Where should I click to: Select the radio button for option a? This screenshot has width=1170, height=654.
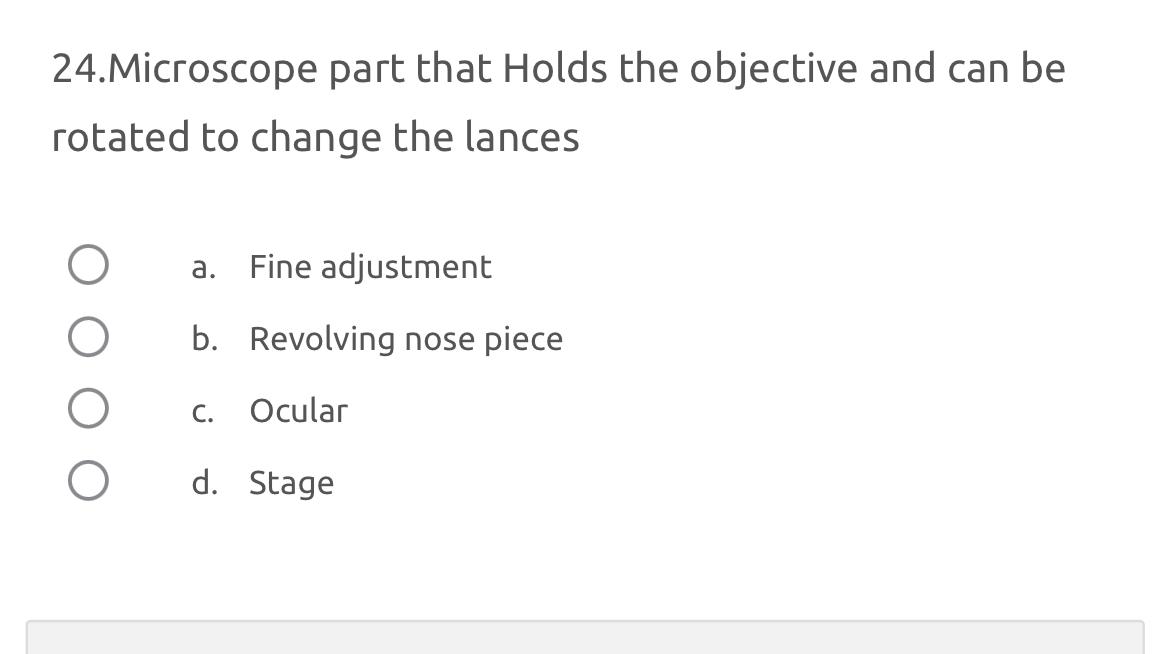point(88,265)
